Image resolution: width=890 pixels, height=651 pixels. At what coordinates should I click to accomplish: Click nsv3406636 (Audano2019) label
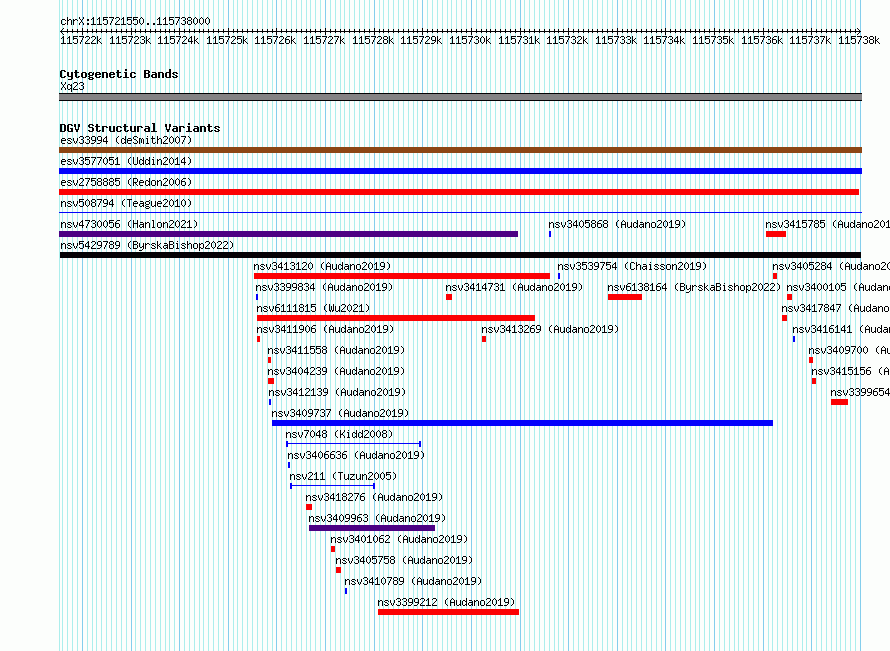(356, 455)
